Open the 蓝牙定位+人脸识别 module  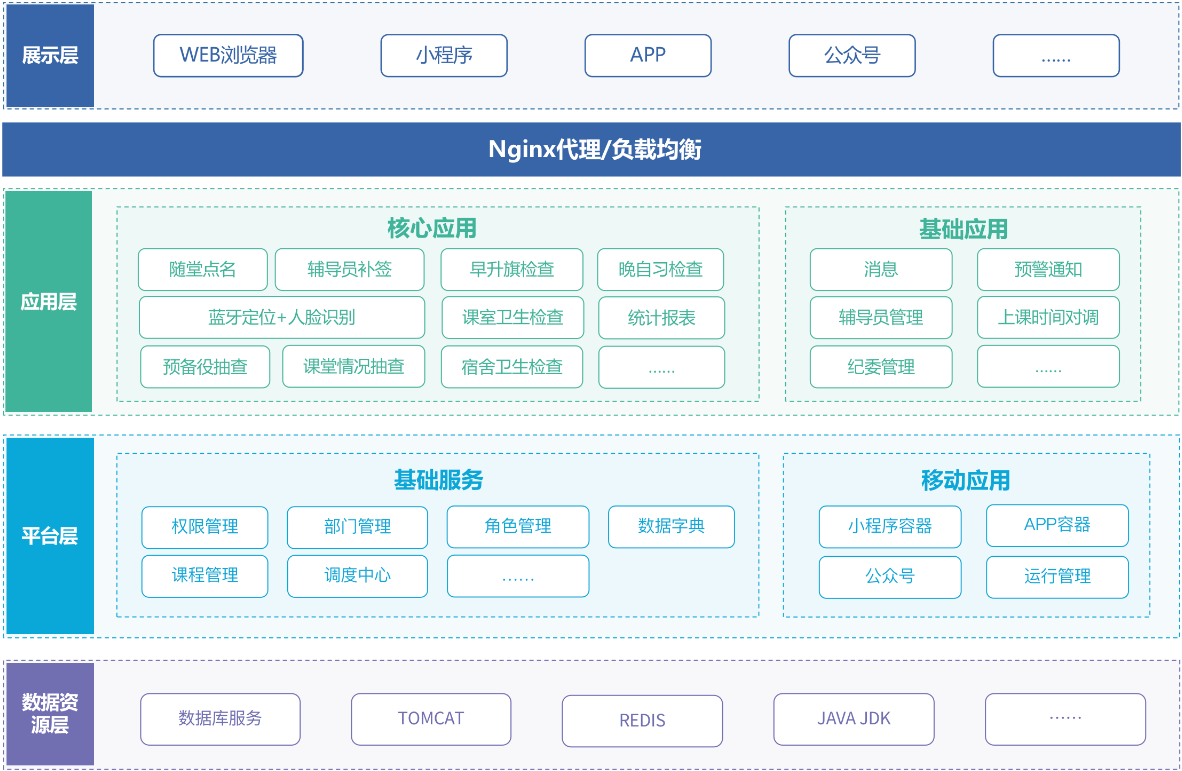coord(282,318)
